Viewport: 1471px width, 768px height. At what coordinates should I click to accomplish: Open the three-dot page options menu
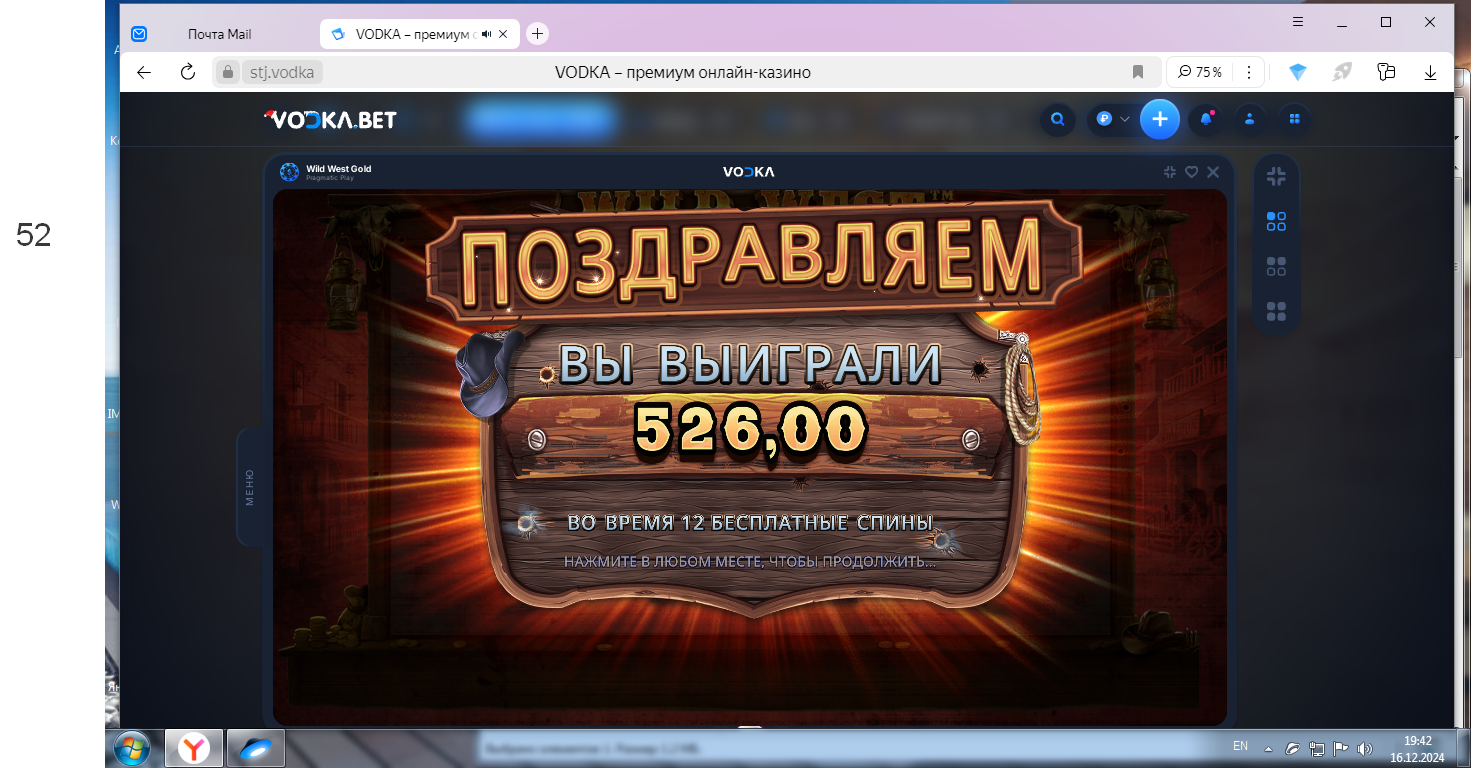click(x=1248, y=72)
